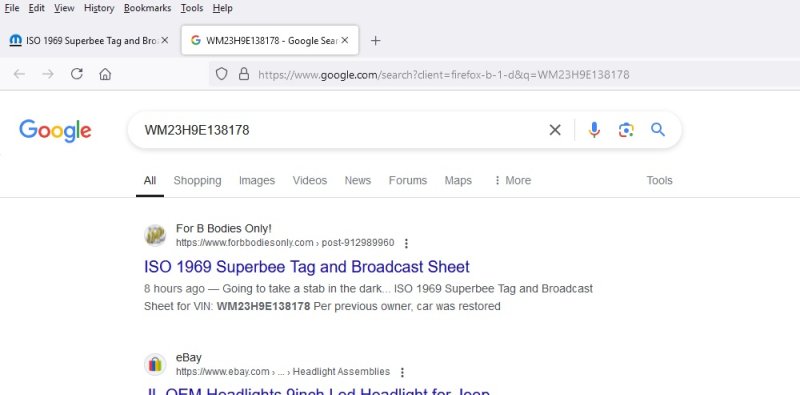The height and width of the screenshot is (395, 800).
Task: Click the '8 hours ago' snippet text
Action: pyautogui.click(x=174, y=289)
